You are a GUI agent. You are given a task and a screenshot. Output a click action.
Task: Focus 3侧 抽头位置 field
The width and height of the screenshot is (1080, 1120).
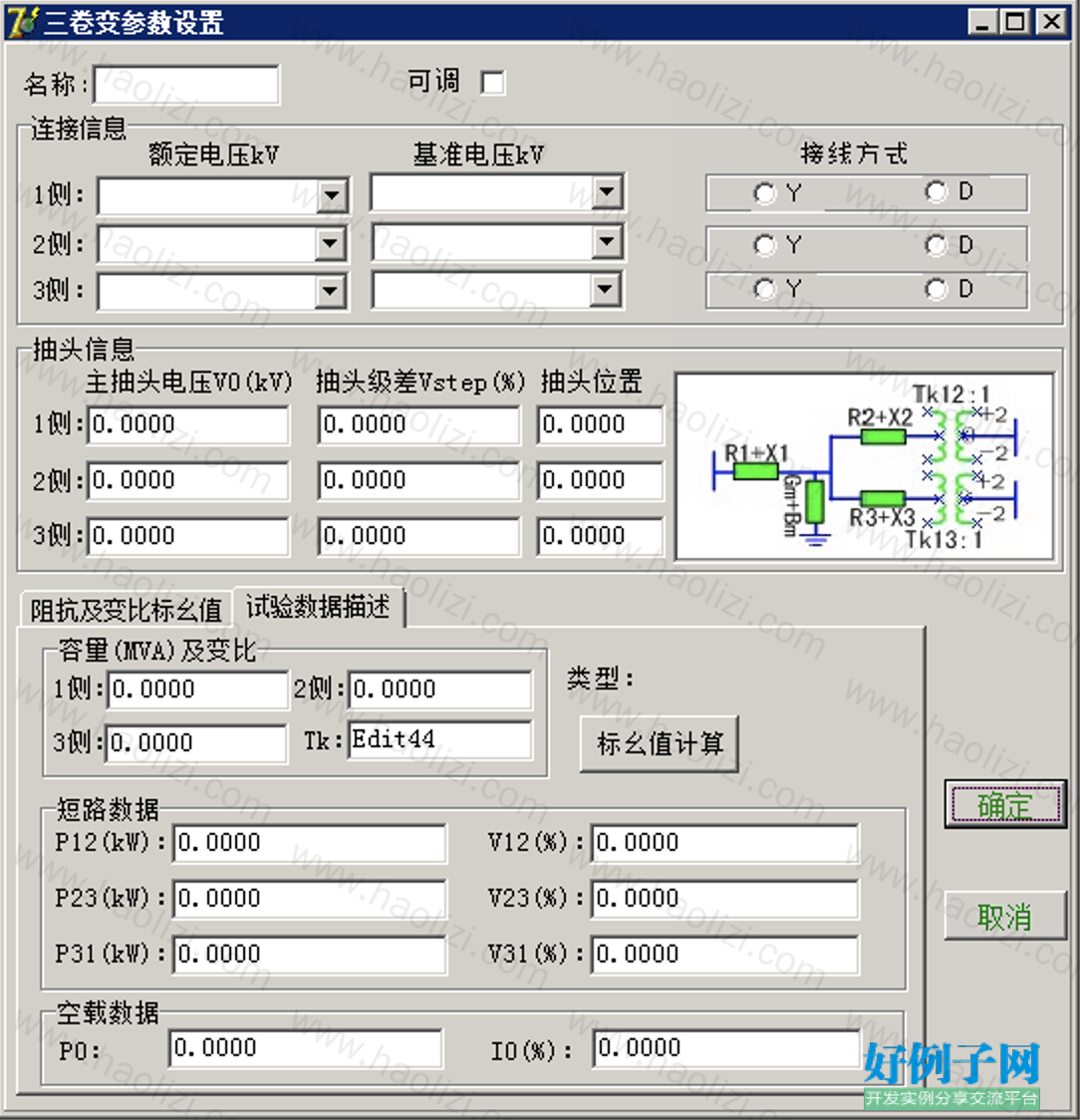click(x=601, y=536)
